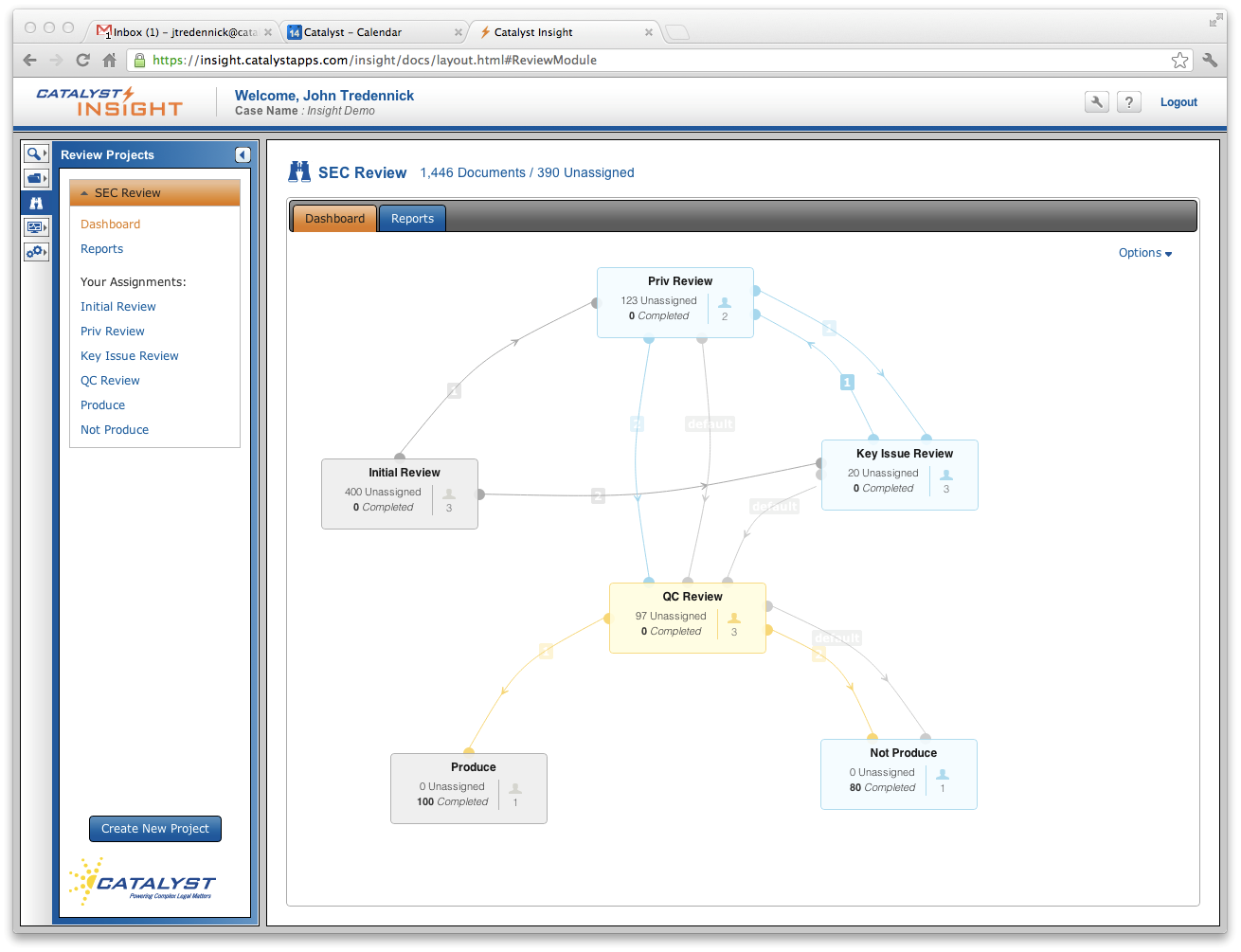The height and width of the screenshot is (952, 1241).
Task: Collapse the Review Projects panel arrow
Action: (x=243, y=154)
